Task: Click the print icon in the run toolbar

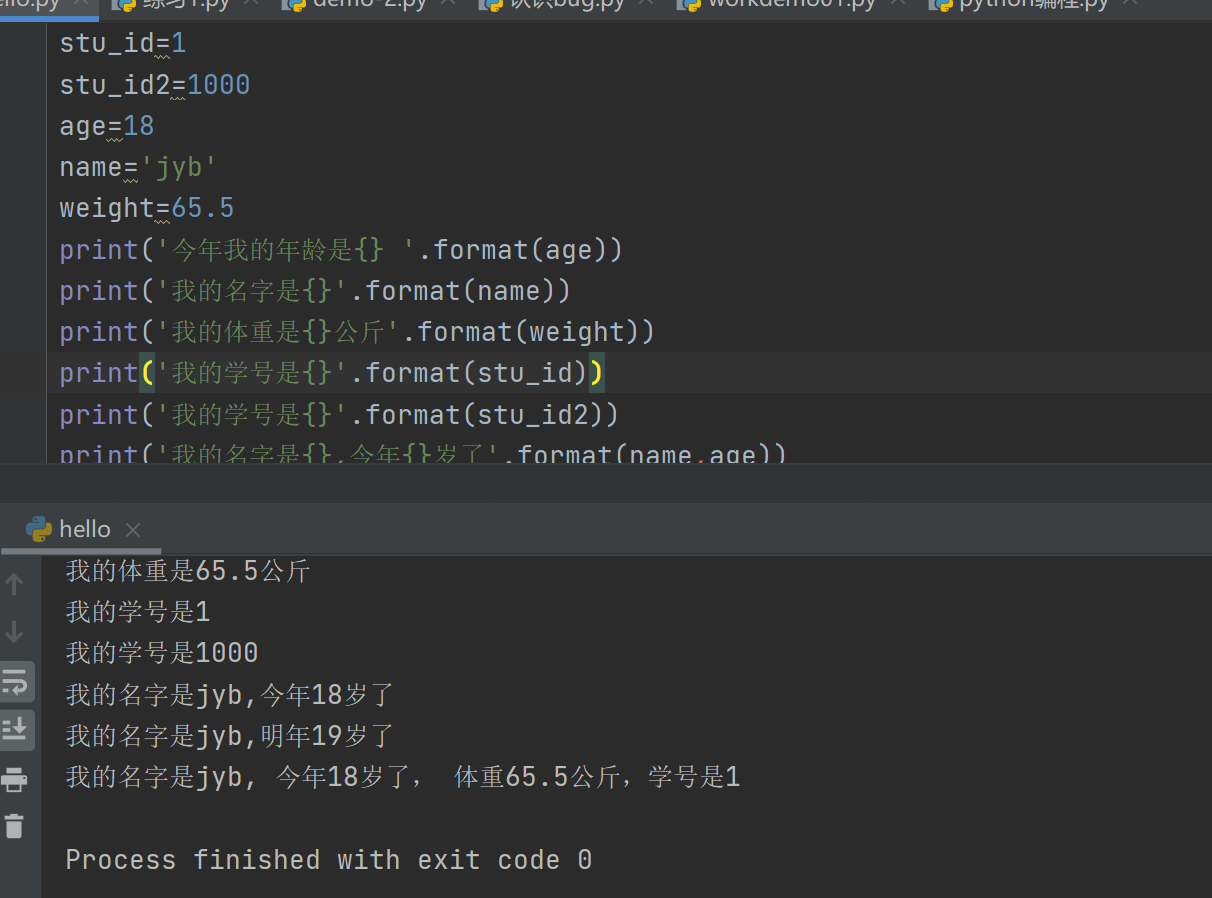Action: tap(14, 779)
